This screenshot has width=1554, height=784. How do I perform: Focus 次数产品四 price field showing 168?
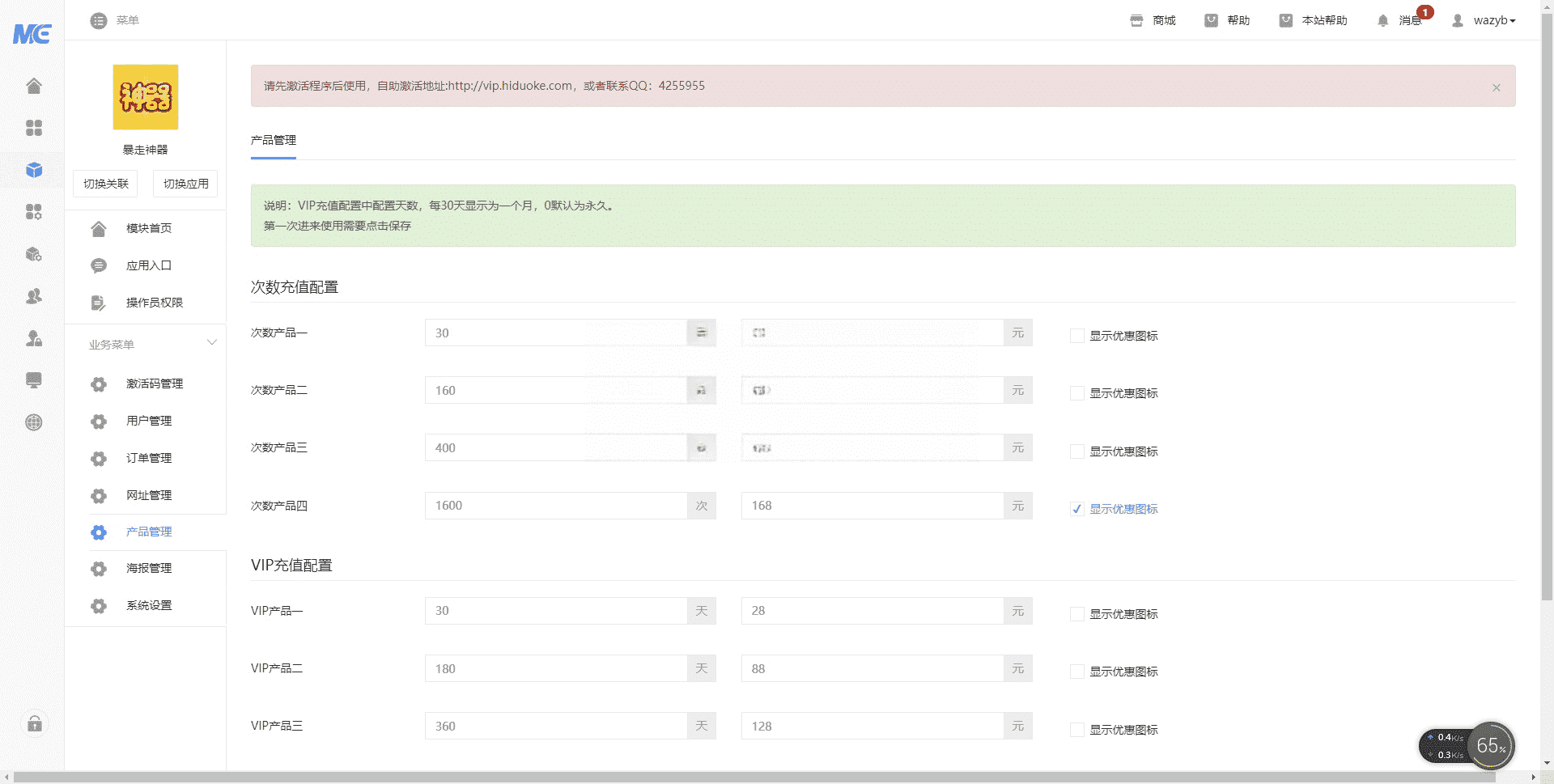coord(873,506)
